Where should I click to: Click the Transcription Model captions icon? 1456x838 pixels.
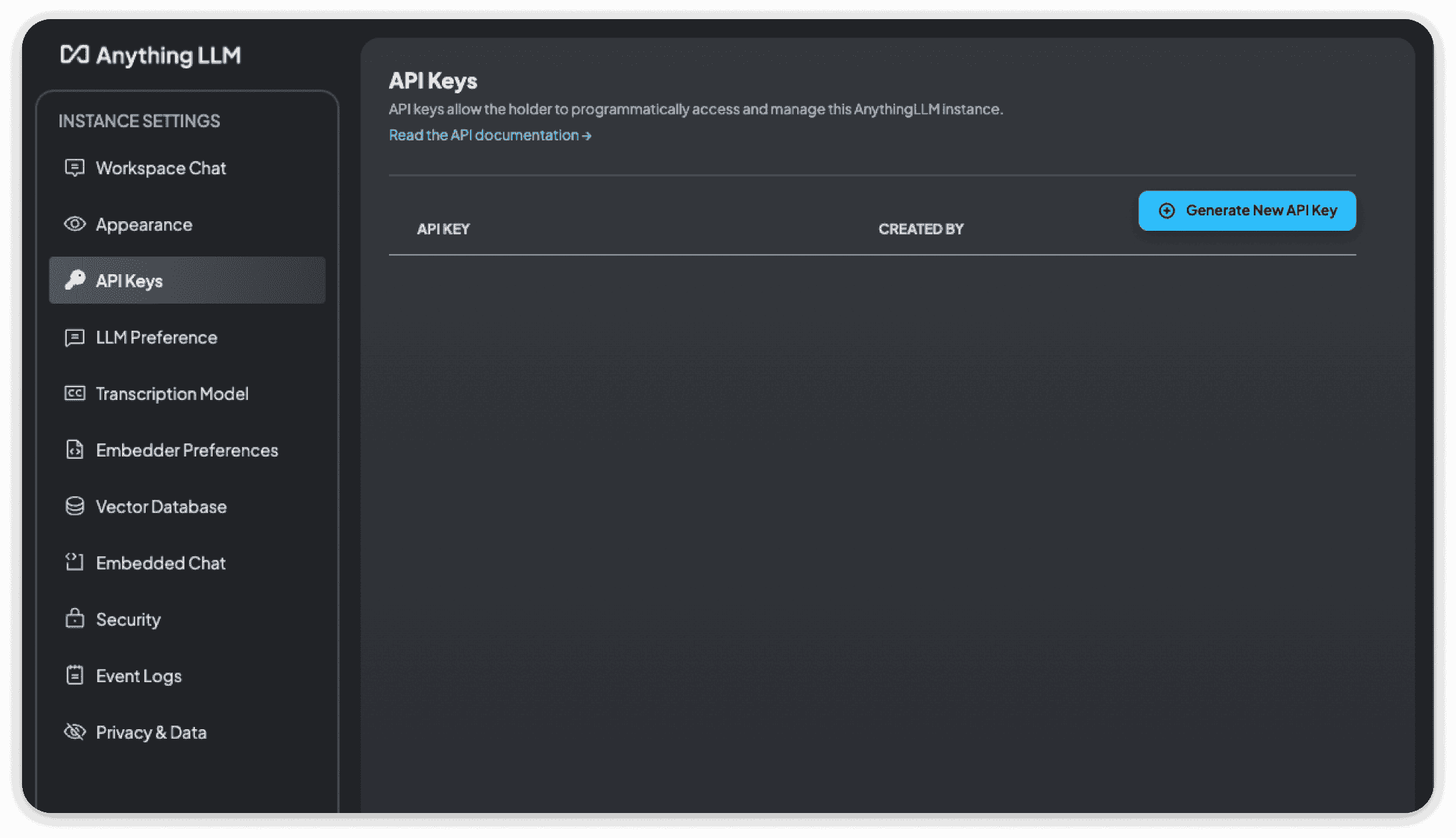[x=74, y=393]
